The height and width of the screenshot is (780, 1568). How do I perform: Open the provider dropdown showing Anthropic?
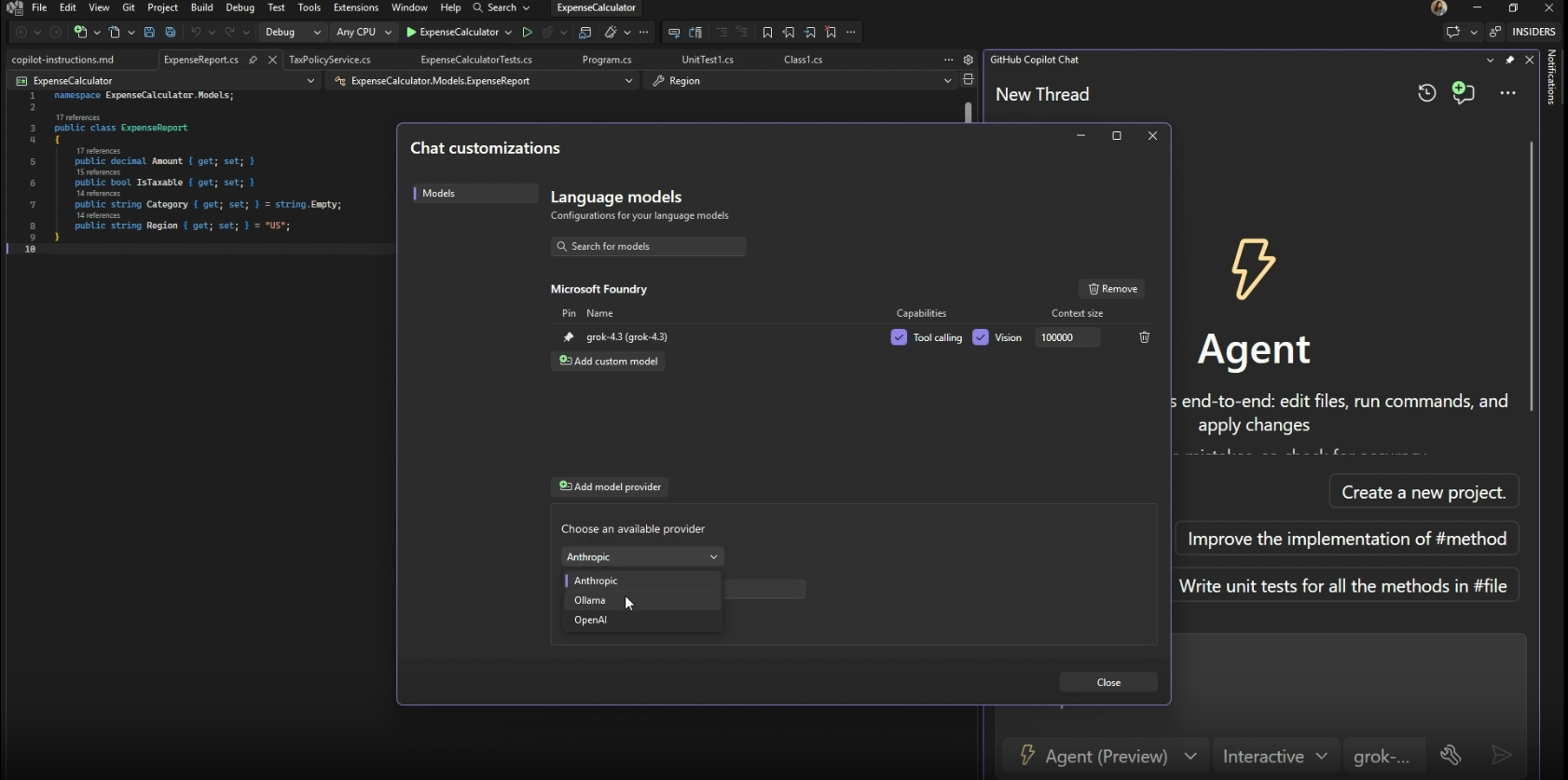tap(642, 557)
